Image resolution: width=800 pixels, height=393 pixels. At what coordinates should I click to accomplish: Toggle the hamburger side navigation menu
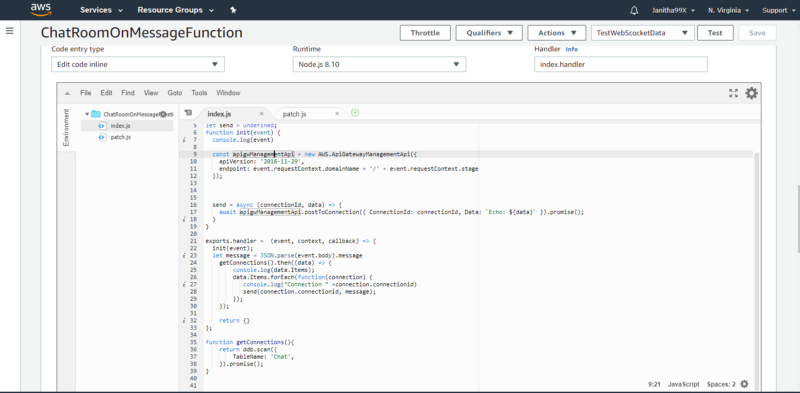(x=9, y=31)
